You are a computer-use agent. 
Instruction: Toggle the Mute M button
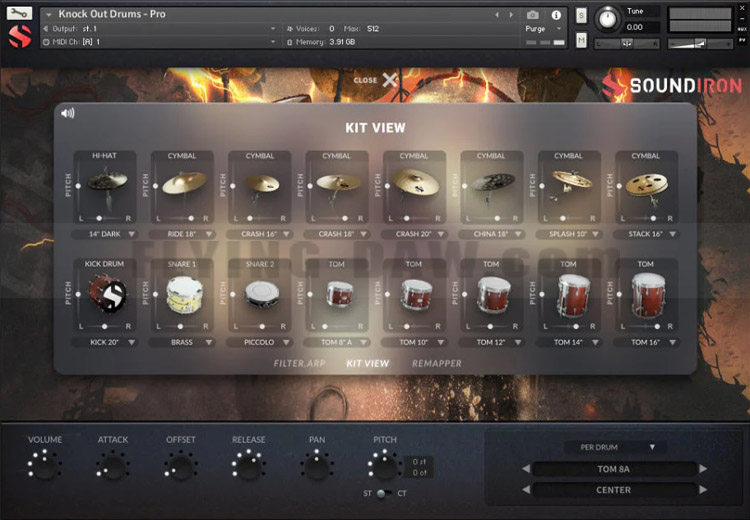point(581,40)
